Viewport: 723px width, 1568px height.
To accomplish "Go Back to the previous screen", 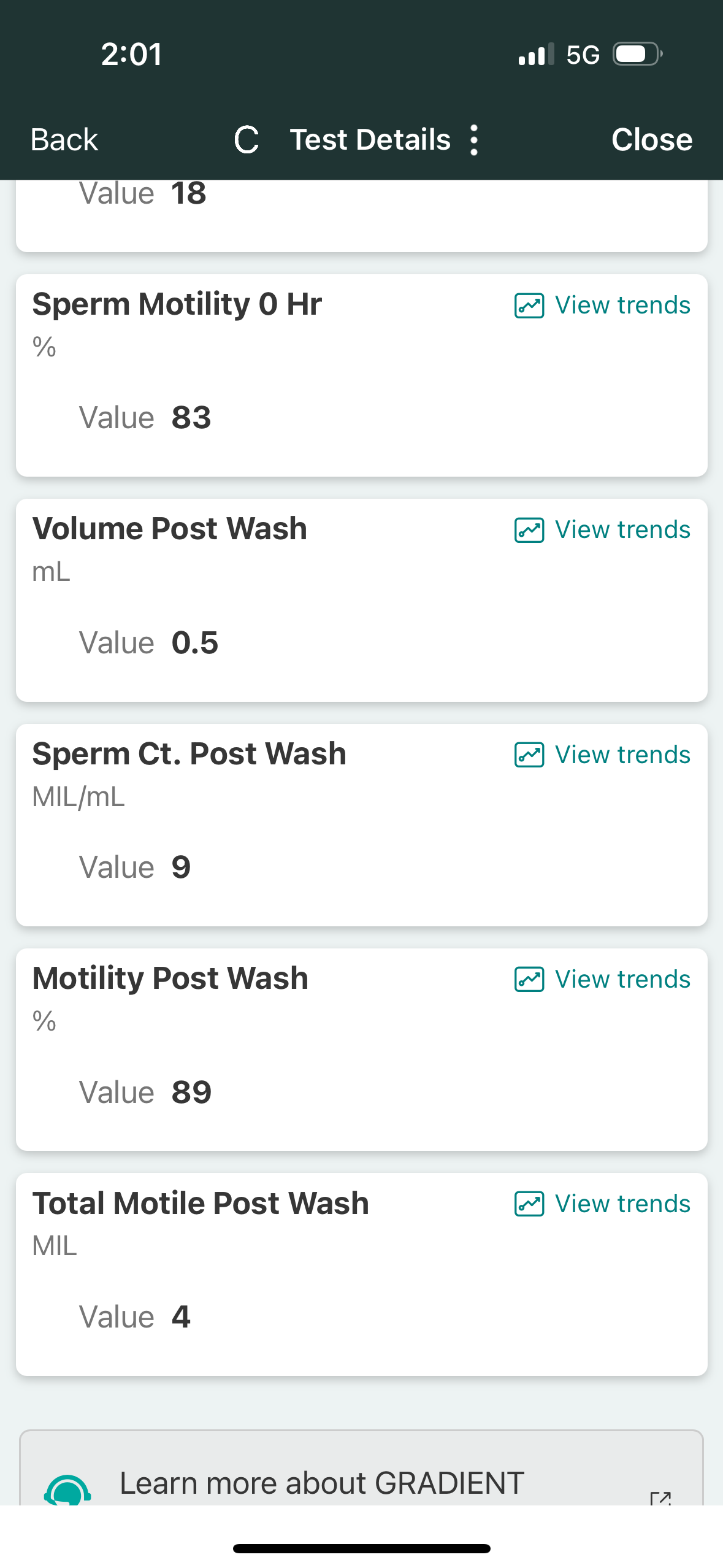I will [64, 140].
